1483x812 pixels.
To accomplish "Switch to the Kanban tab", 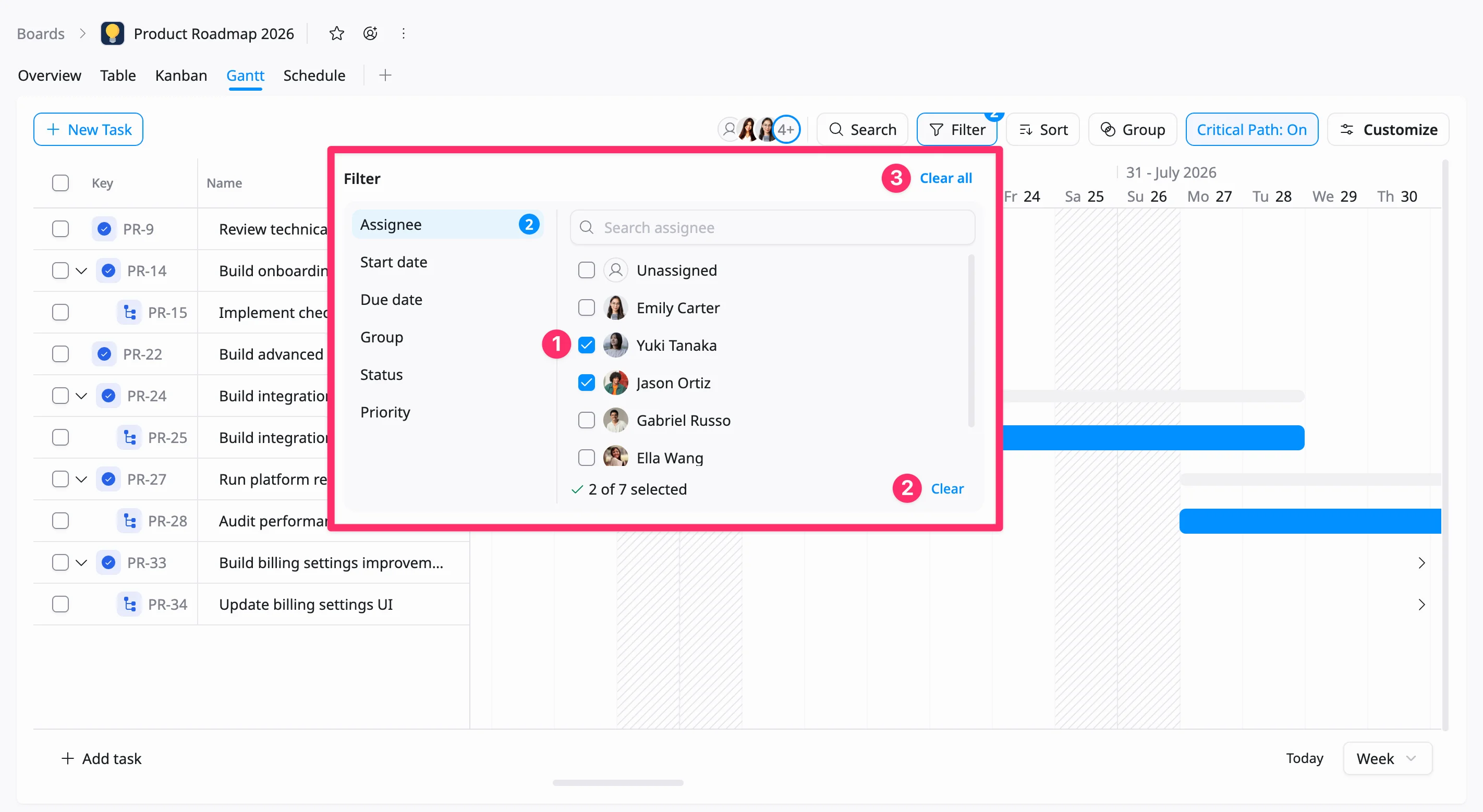I will click(181, 76).
